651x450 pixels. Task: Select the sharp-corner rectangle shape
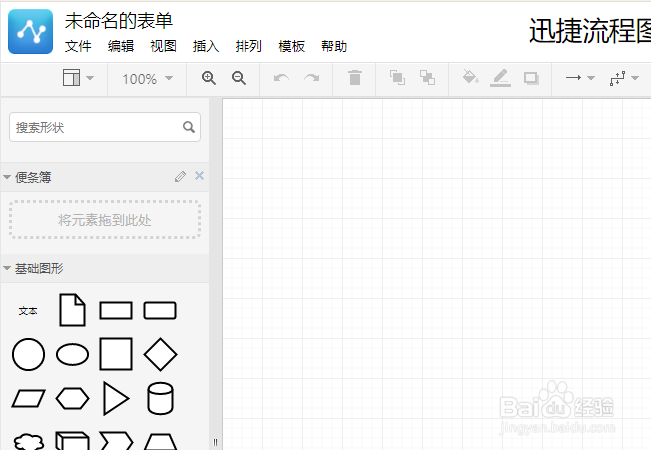tap(116, 310)
